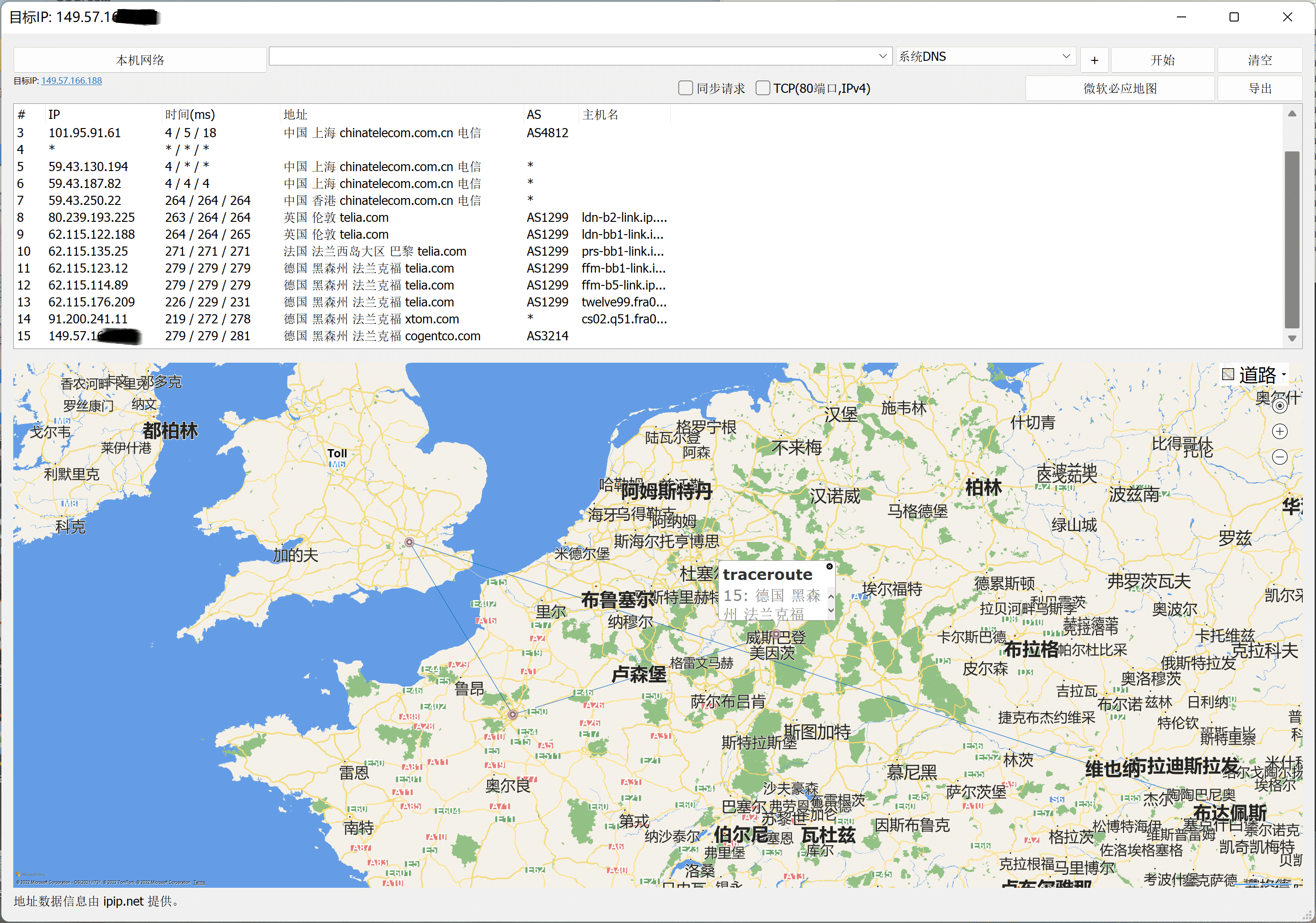Click results list scroll-down arrow
Image resolution: width=1316 pixels, height=923 pixels.
point(1291,338)
